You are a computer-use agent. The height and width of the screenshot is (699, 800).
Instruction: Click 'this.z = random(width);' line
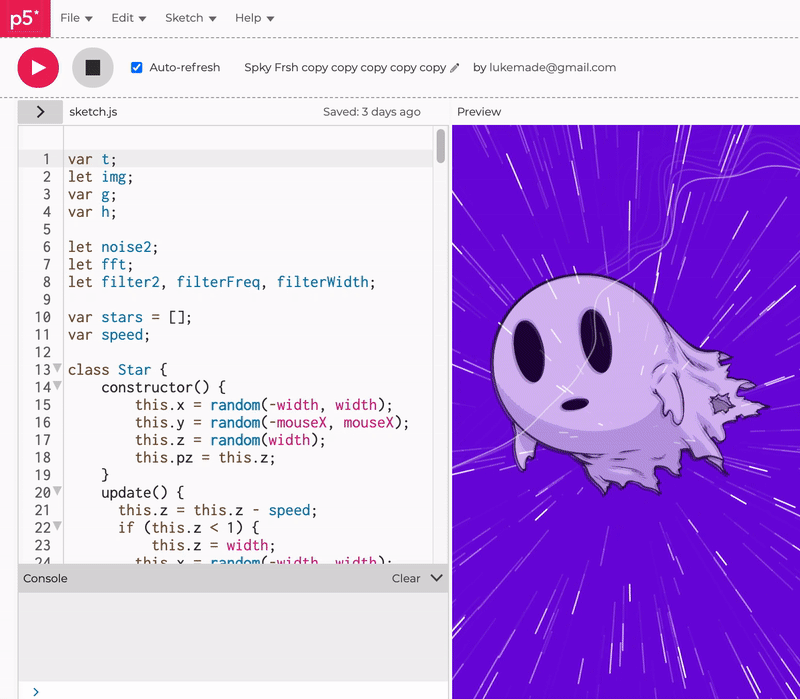(230, 440)
